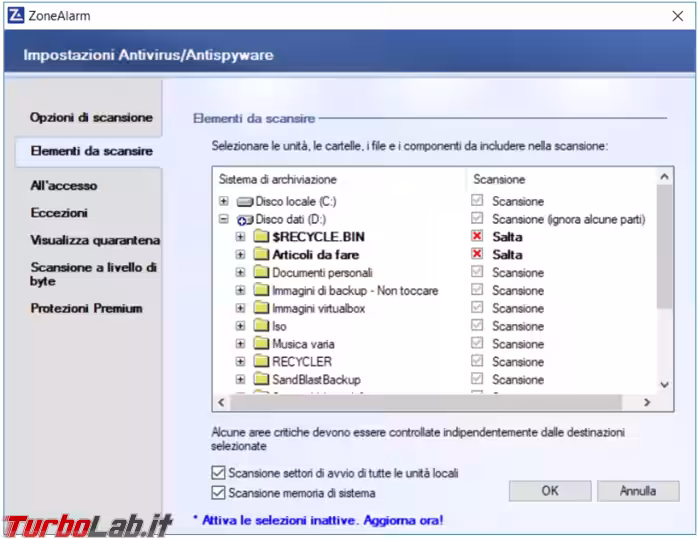Click the vertical scrollbar down arrow
698x540 pixels.
coord(664,385)
